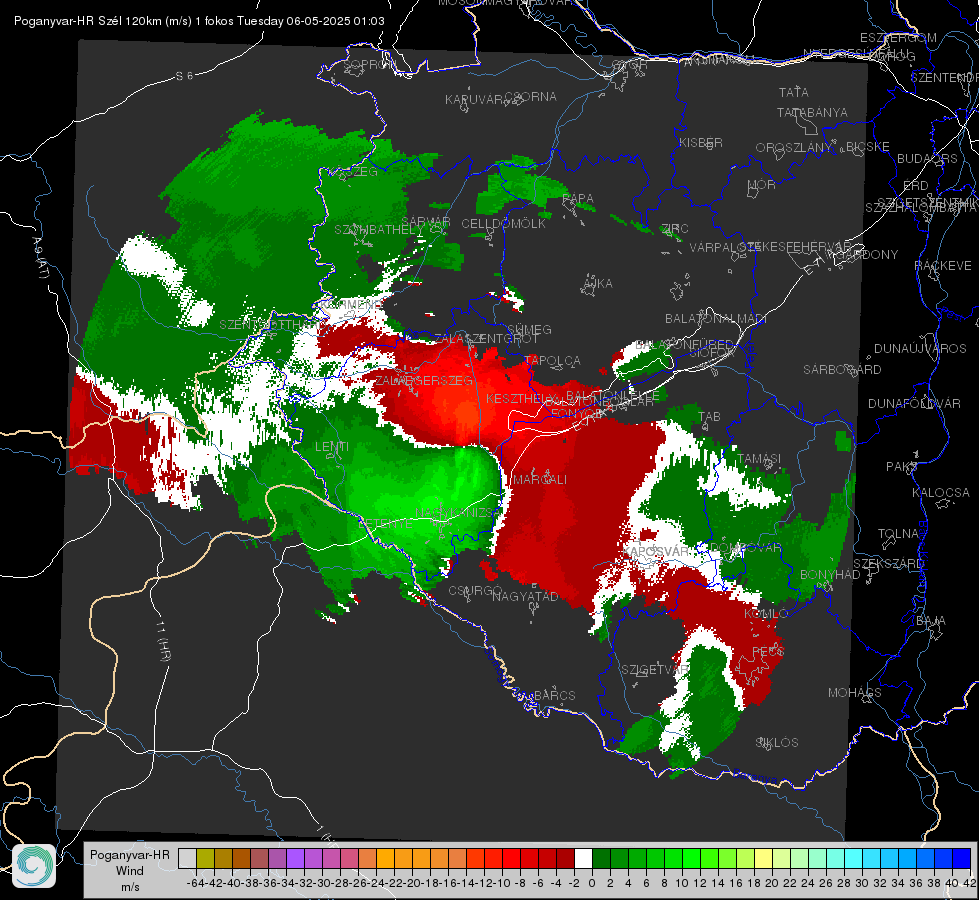Click the RACKEVE city label

point(943,266)
